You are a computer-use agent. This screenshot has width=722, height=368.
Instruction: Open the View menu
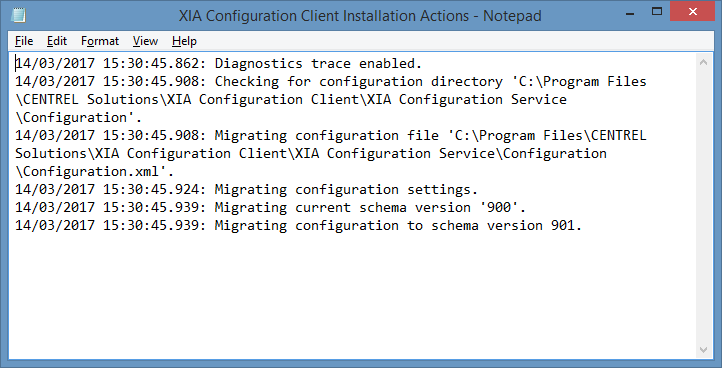[x=145, y=41]
